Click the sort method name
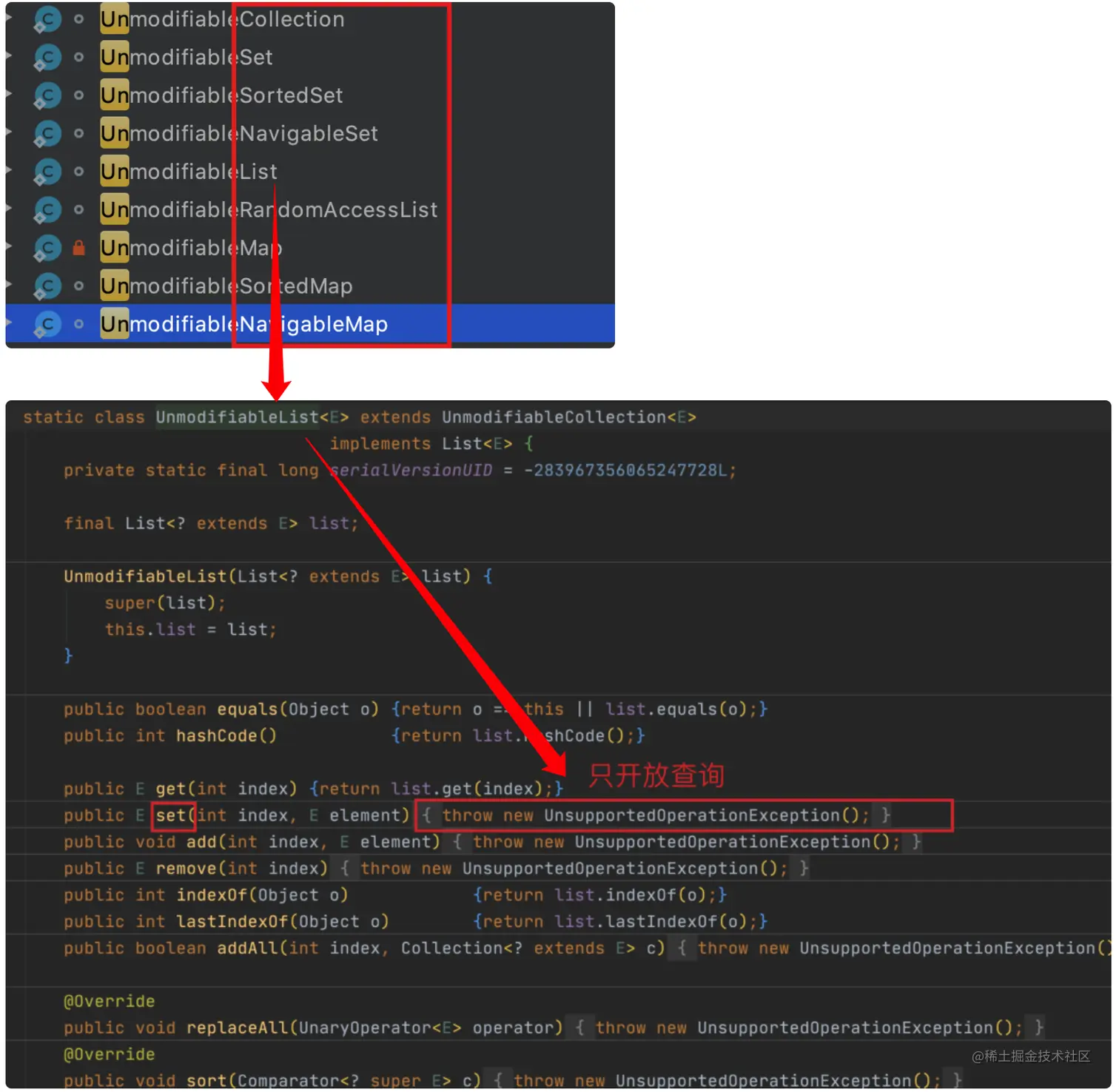This screenshot has height=1092, width=1119. (206, 1081)
